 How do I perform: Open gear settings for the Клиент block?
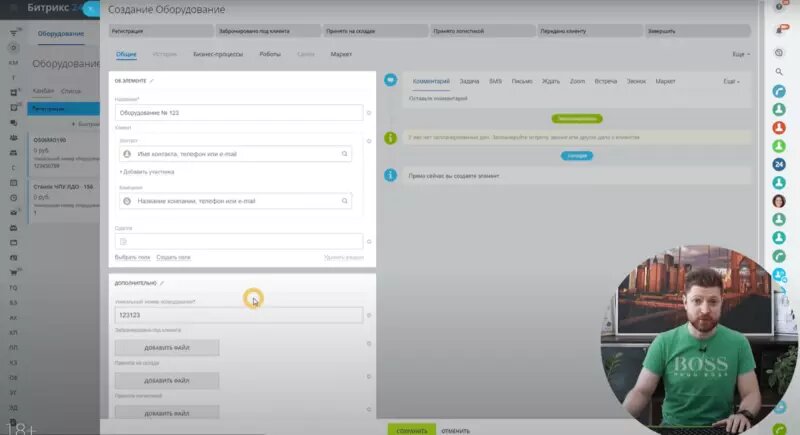pyautogui.click(x=369, y=141)
